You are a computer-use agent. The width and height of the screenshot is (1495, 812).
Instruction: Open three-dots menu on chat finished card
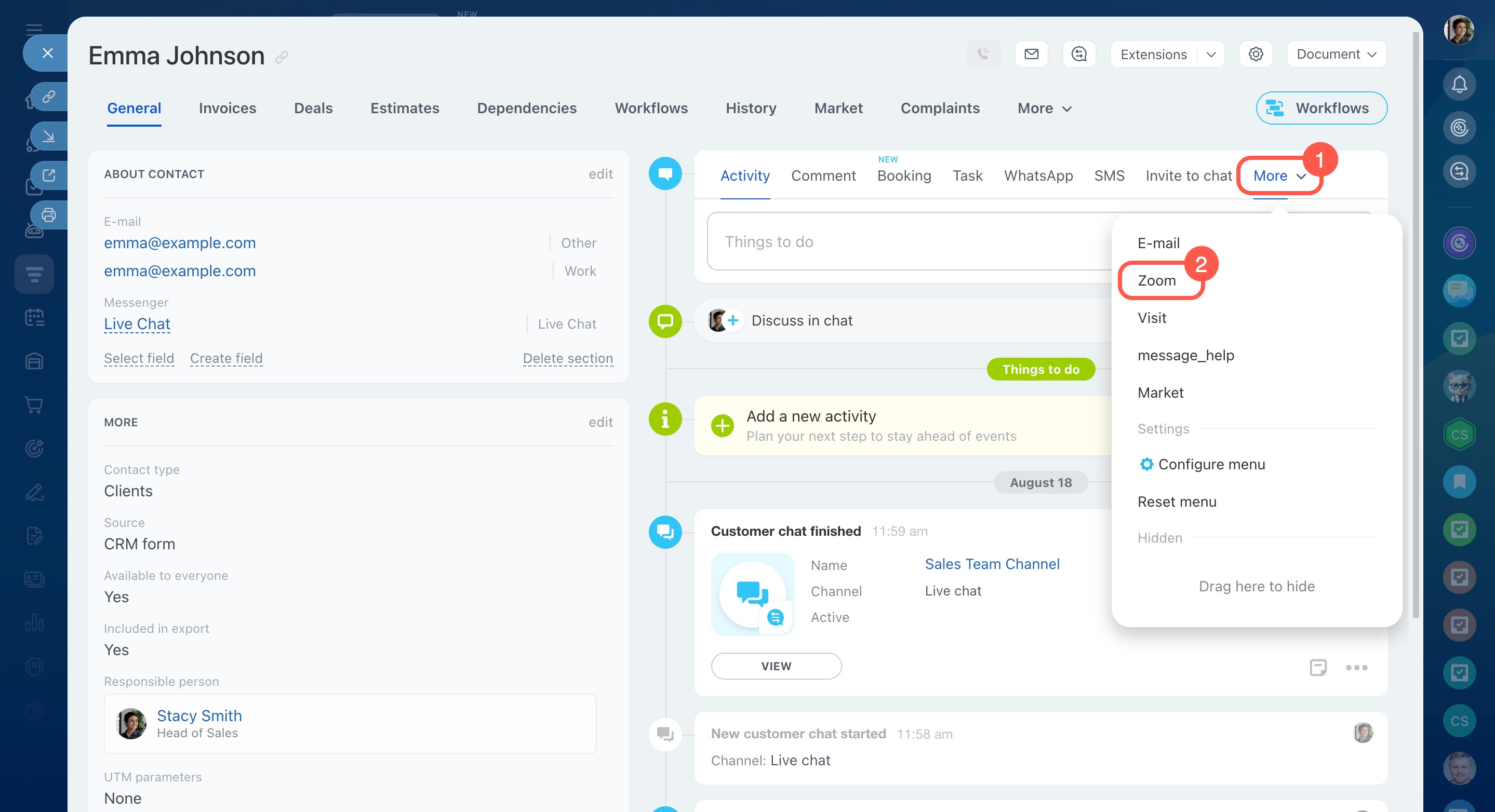pyautogui.click(x=1356, y=667)
